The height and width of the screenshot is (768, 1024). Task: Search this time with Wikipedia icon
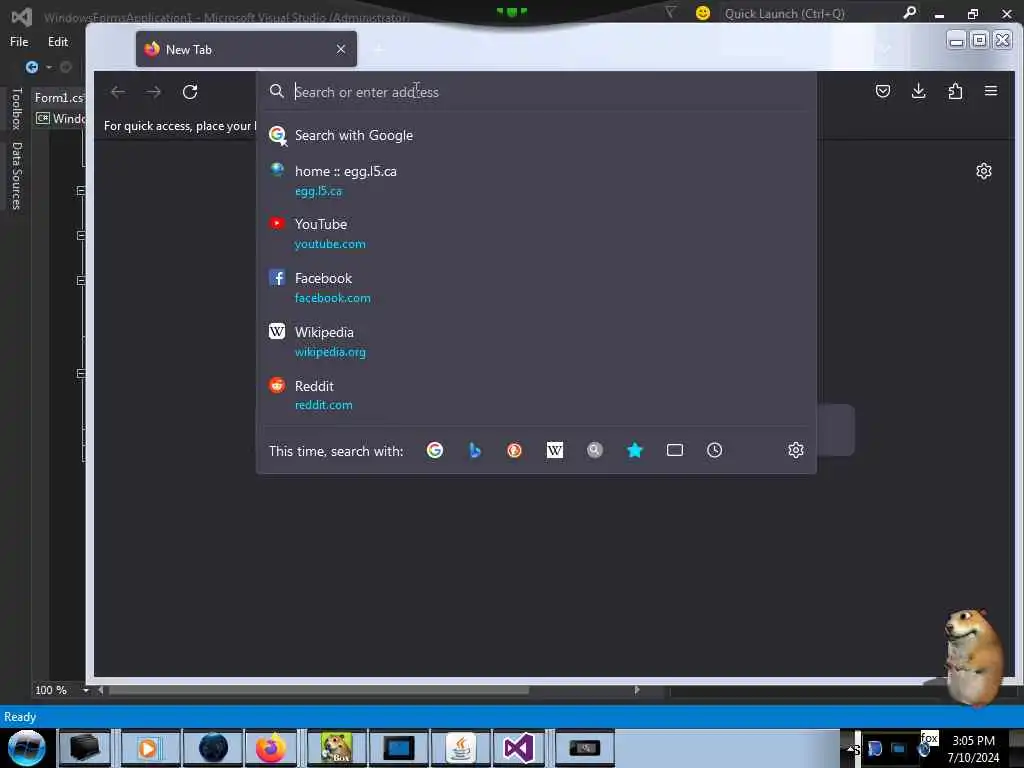click(554, 450)
